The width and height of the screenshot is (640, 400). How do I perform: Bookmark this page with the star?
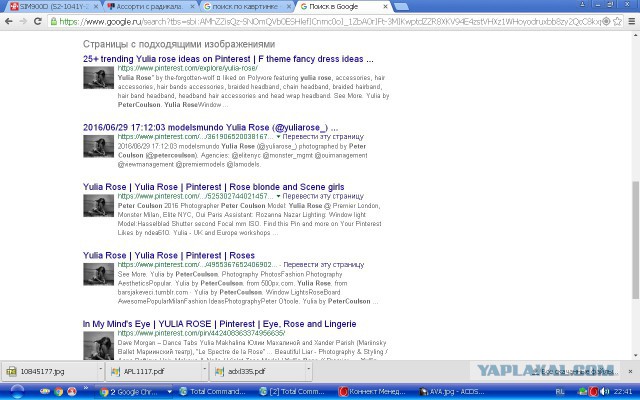[x=618, y=21]
